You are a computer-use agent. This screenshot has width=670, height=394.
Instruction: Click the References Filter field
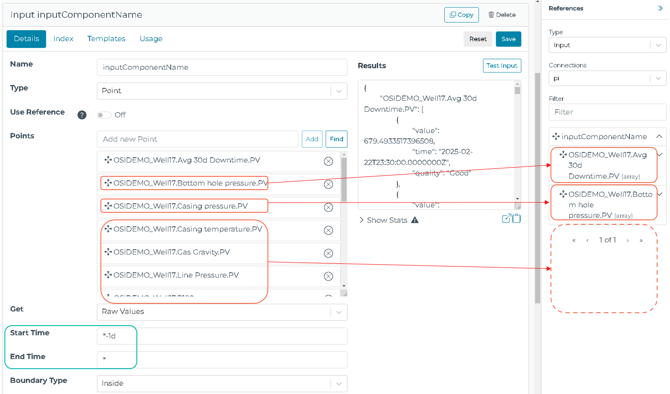point(607,112)
